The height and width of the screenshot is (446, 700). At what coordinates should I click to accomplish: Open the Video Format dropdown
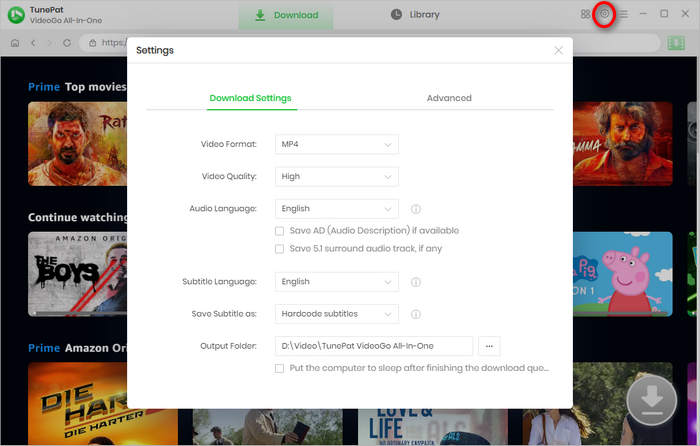[337, 144]
